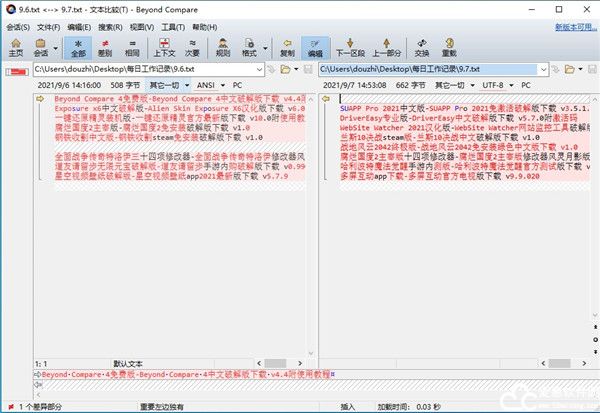The width and height of the screenshot is (600, 413).
Task: Click left pane save disk icon
Action: point(308,69)
